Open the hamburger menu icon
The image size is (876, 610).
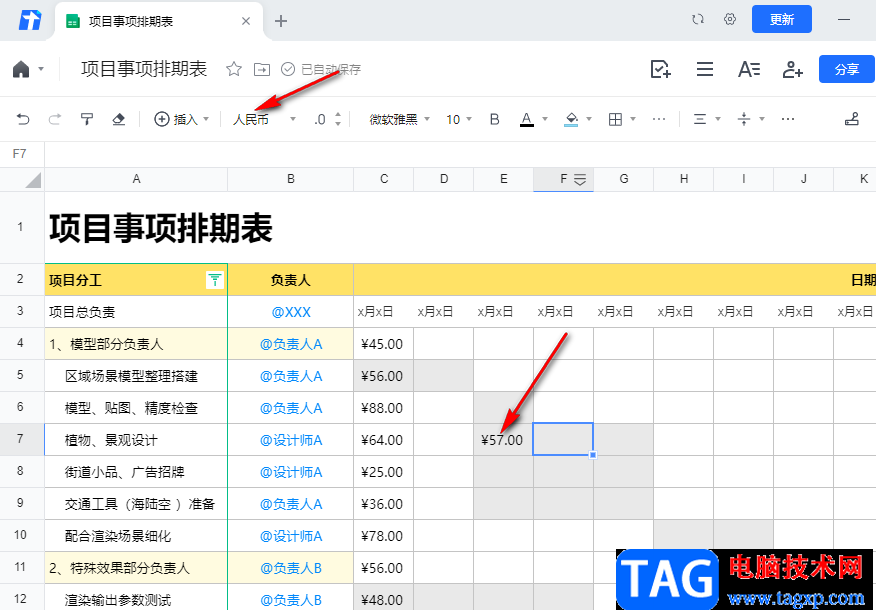click(705, 69)
